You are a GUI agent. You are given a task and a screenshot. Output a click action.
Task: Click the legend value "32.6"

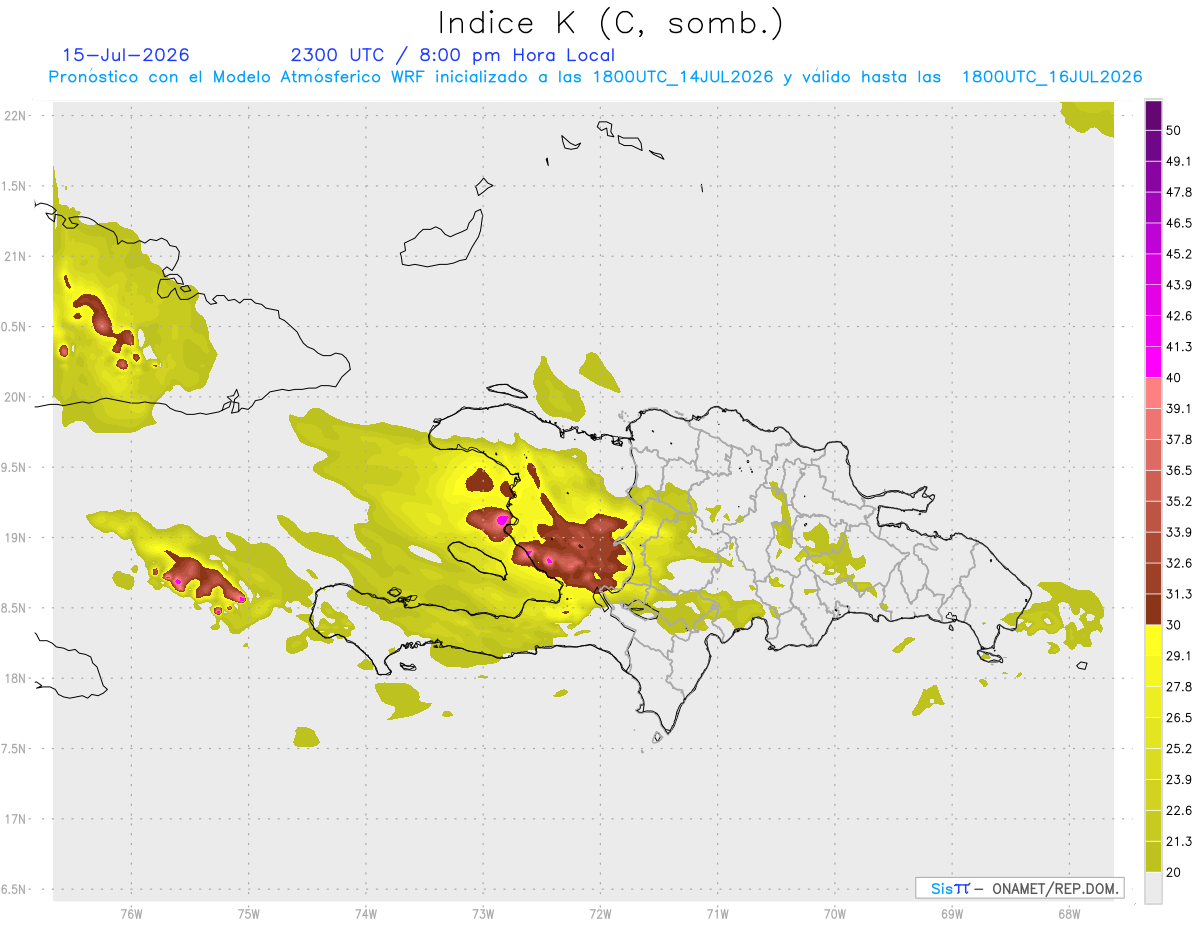[1179, 563]
